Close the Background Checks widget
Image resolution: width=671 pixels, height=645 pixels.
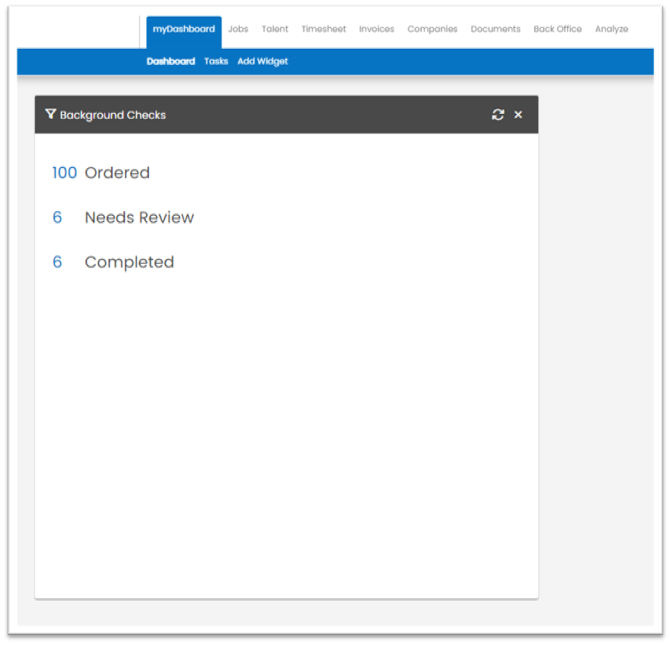pyautogui.click(x=518, y=115)
